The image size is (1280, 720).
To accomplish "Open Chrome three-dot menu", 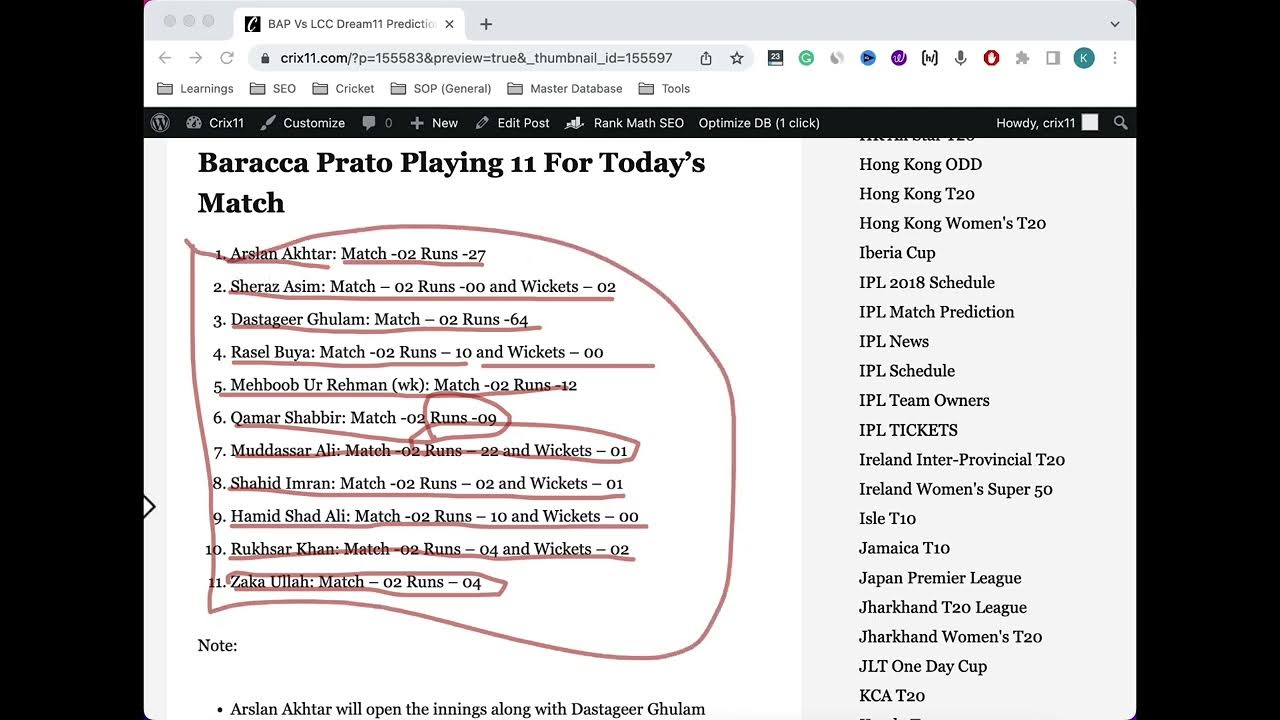I will tap(1115, 58).
